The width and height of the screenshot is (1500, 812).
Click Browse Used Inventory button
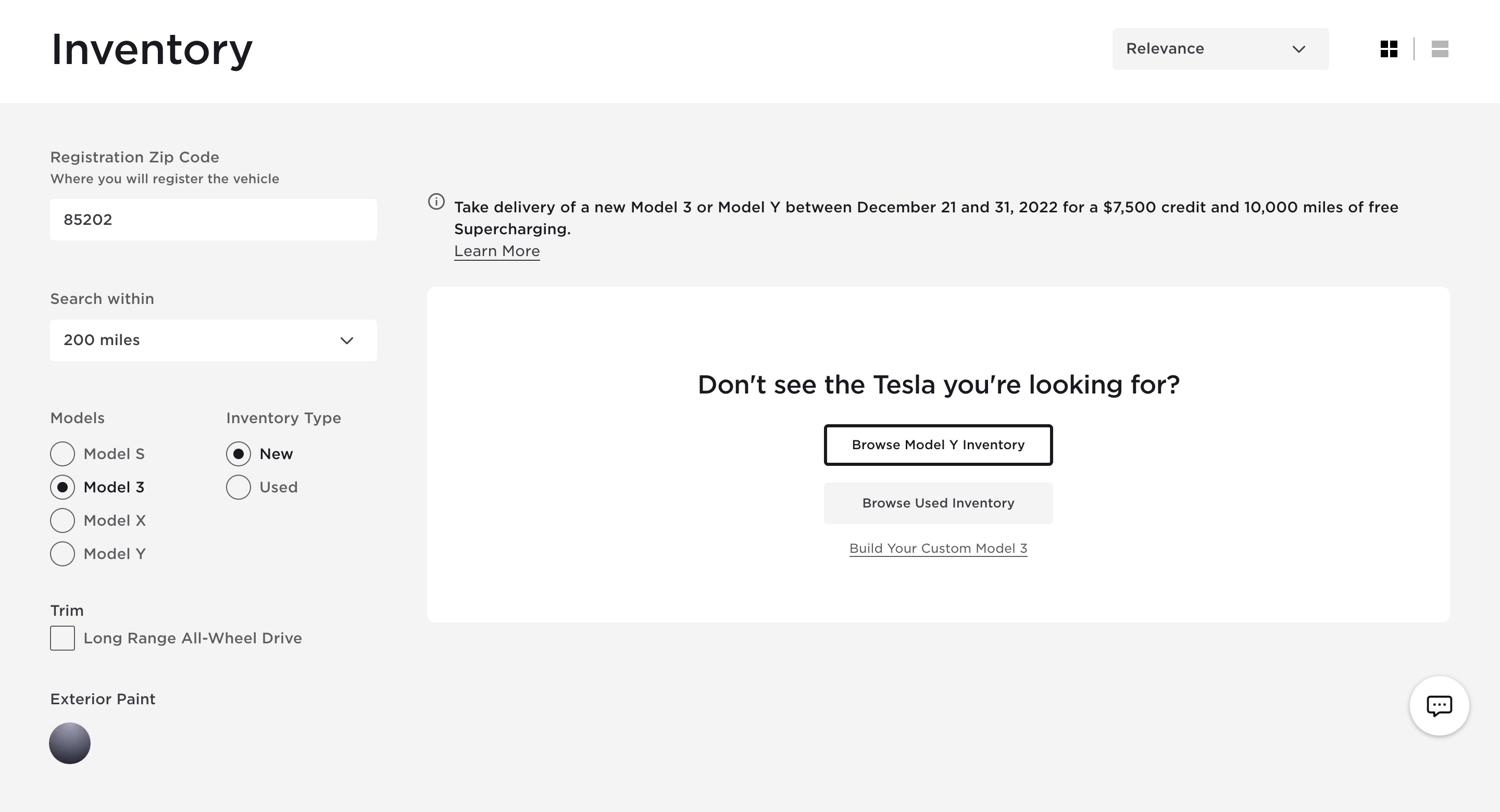pyautogui.click(x=938, y=503)
